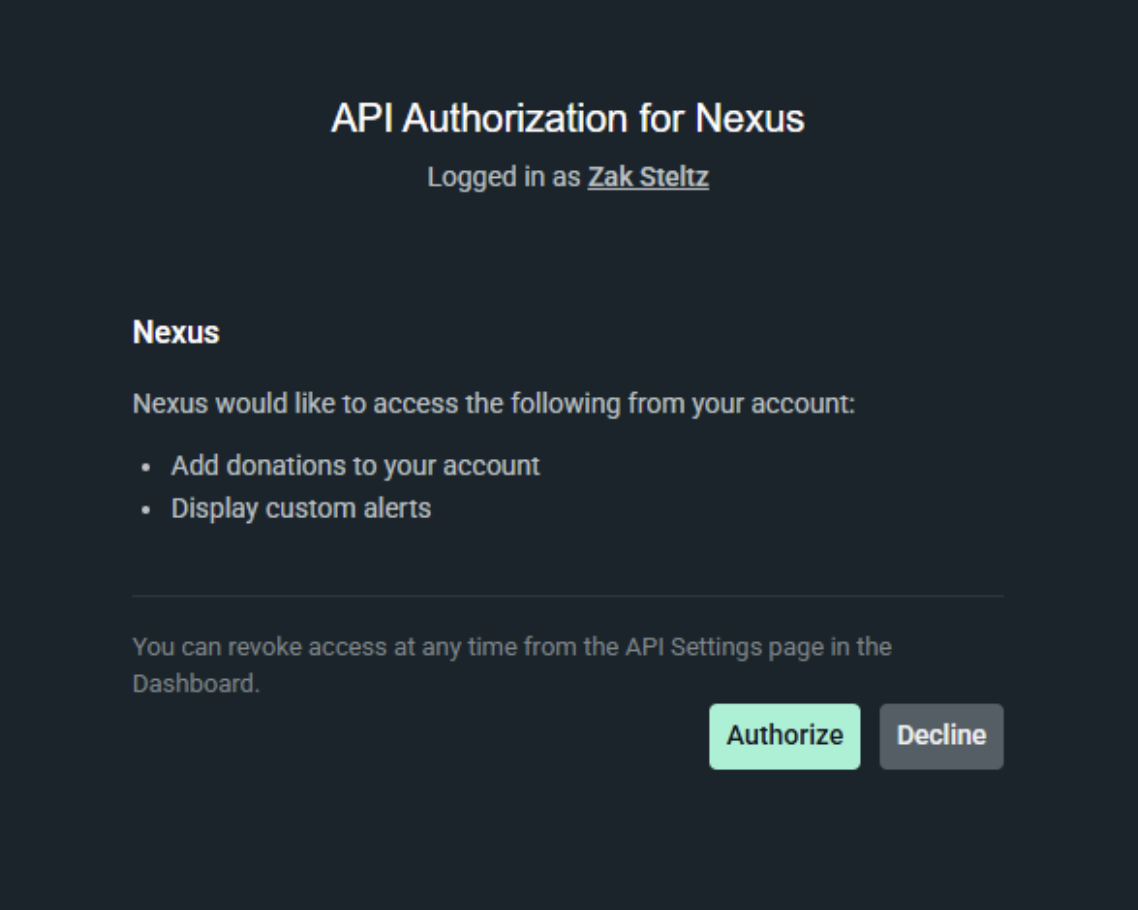Click the "Logged in as" label

503,178
